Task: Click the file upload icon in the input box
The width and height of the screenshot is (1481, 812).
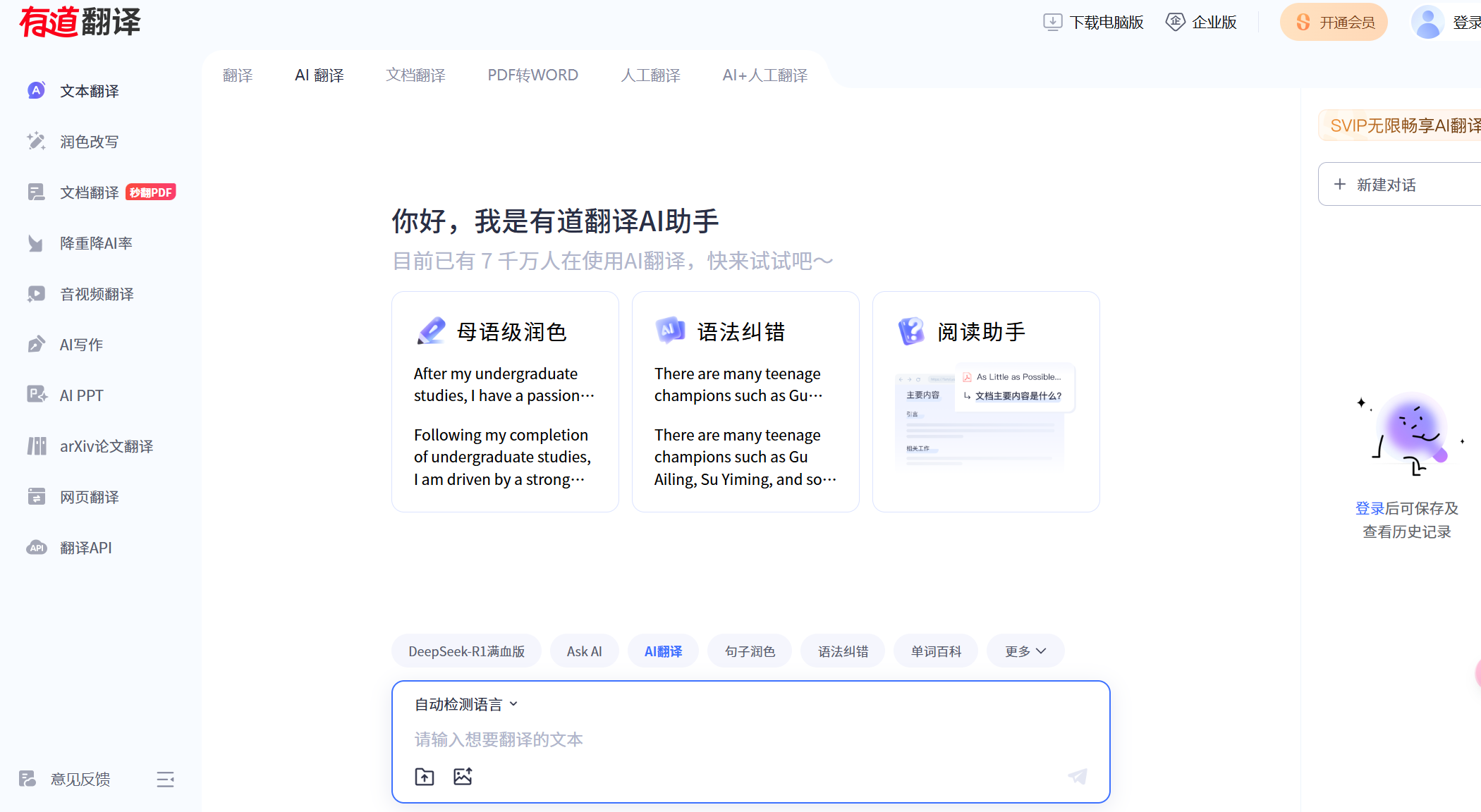Action: 425,777
